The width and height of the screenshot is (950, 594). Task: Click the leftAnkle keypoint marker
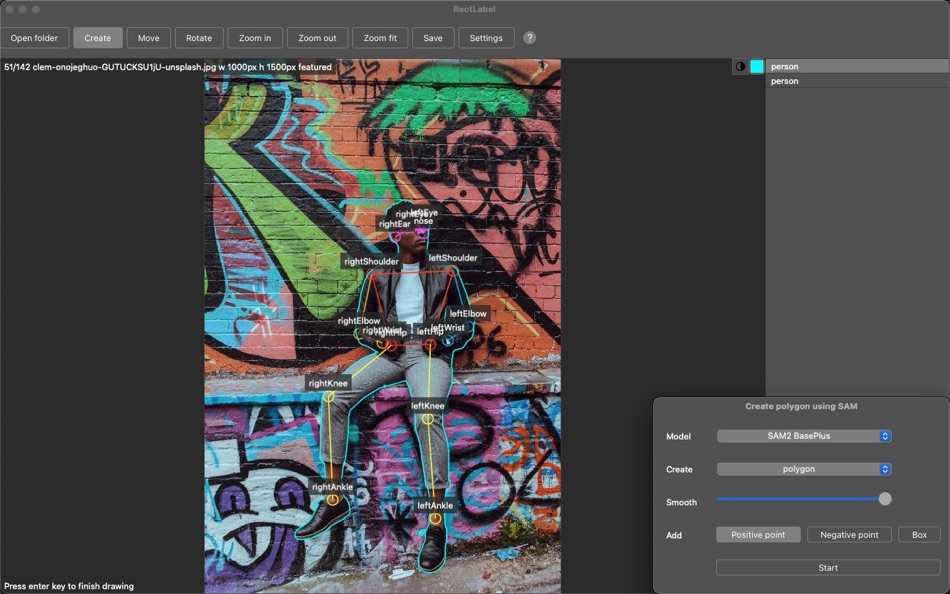[x=435, y=518]
